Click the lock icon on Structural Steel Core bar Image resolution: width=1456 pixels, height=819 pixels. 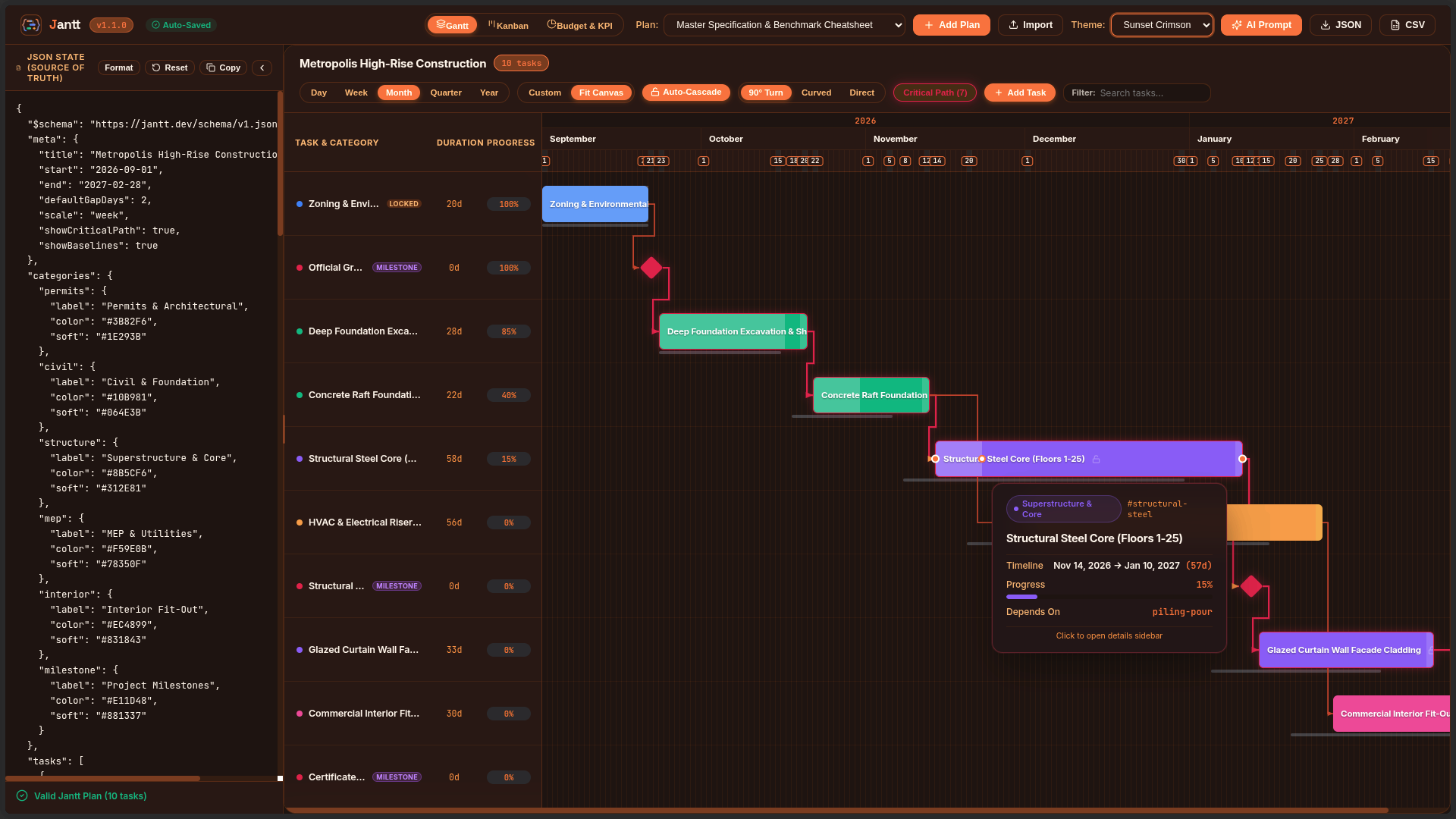1096,459
